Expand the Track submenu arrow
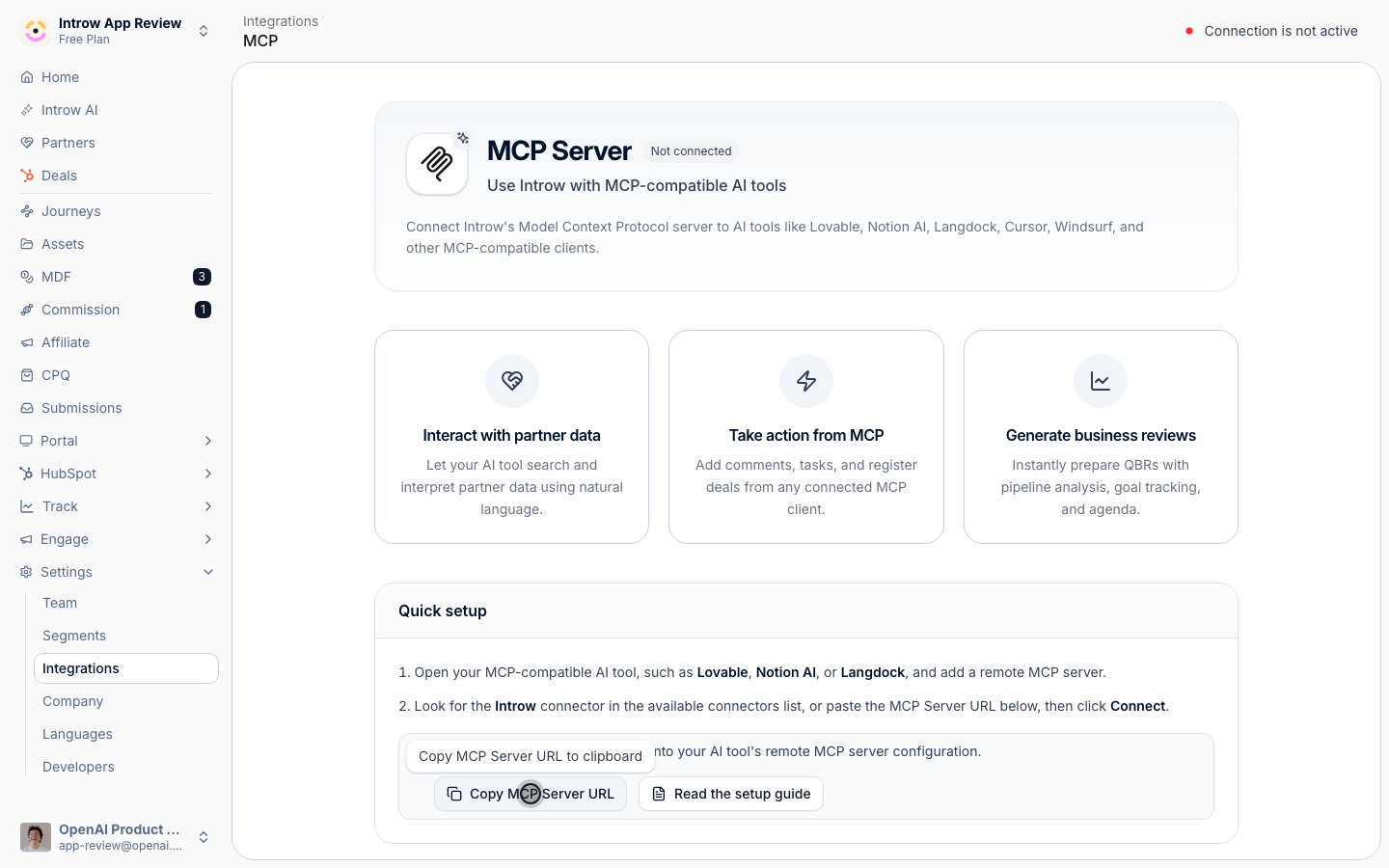The image size is (1389, 868). point(208,506)
